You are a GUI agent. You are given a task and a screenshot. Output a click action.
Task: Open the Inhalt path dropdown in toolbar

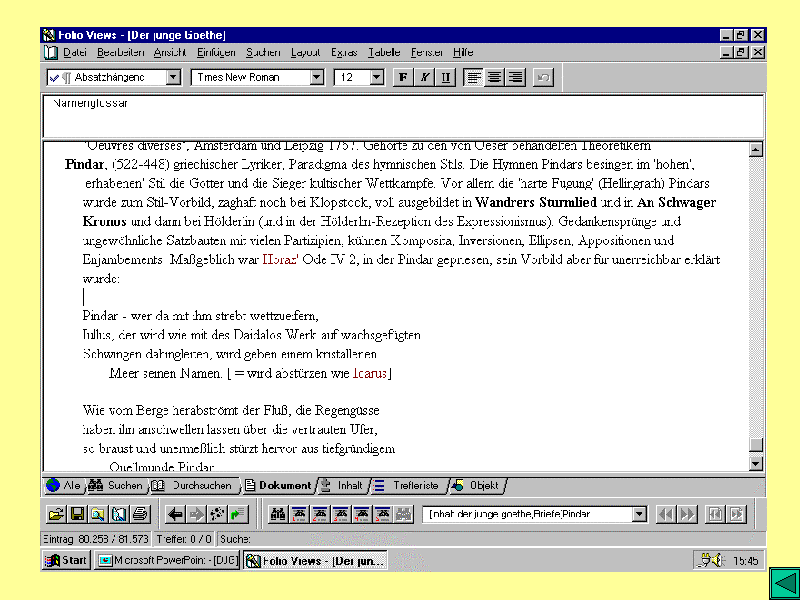click(x=639, y=514)
